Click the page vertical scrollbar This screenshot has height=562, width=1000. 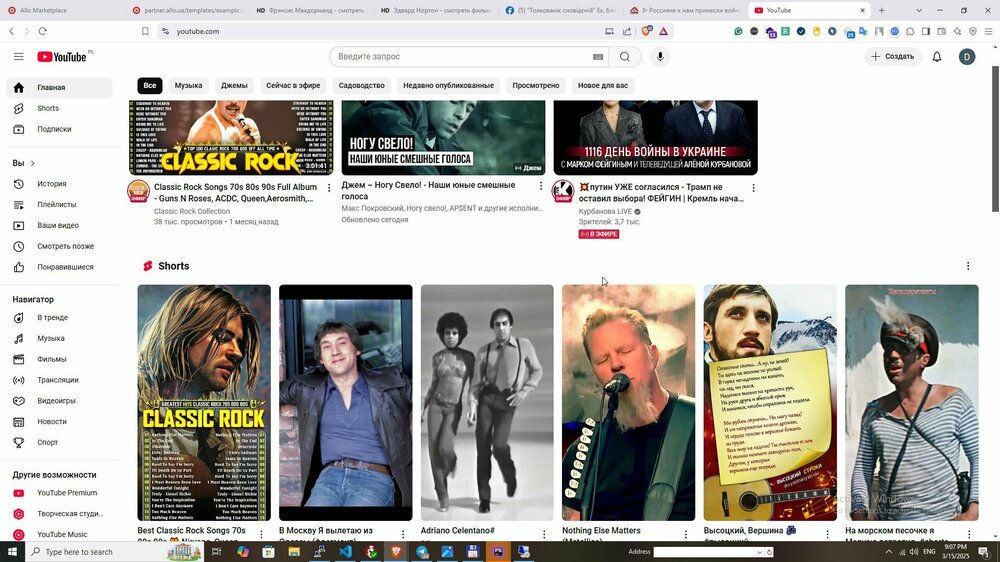pos(995,139)
